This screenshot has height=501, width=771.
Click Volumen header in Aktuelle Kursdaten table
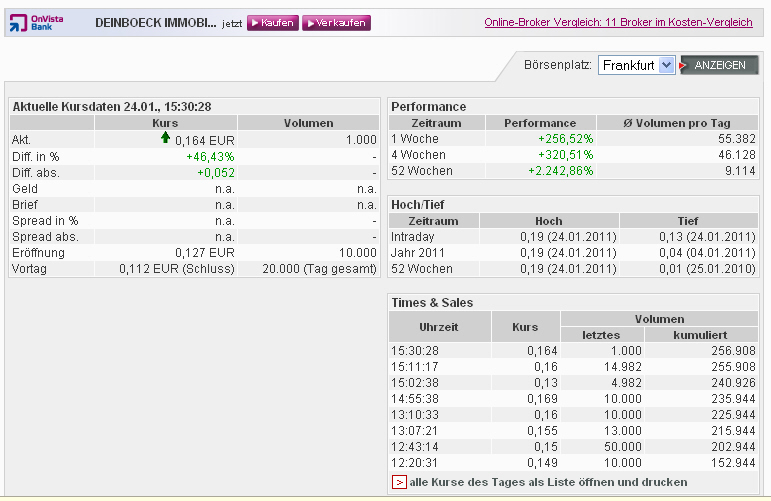coord(308,123)
